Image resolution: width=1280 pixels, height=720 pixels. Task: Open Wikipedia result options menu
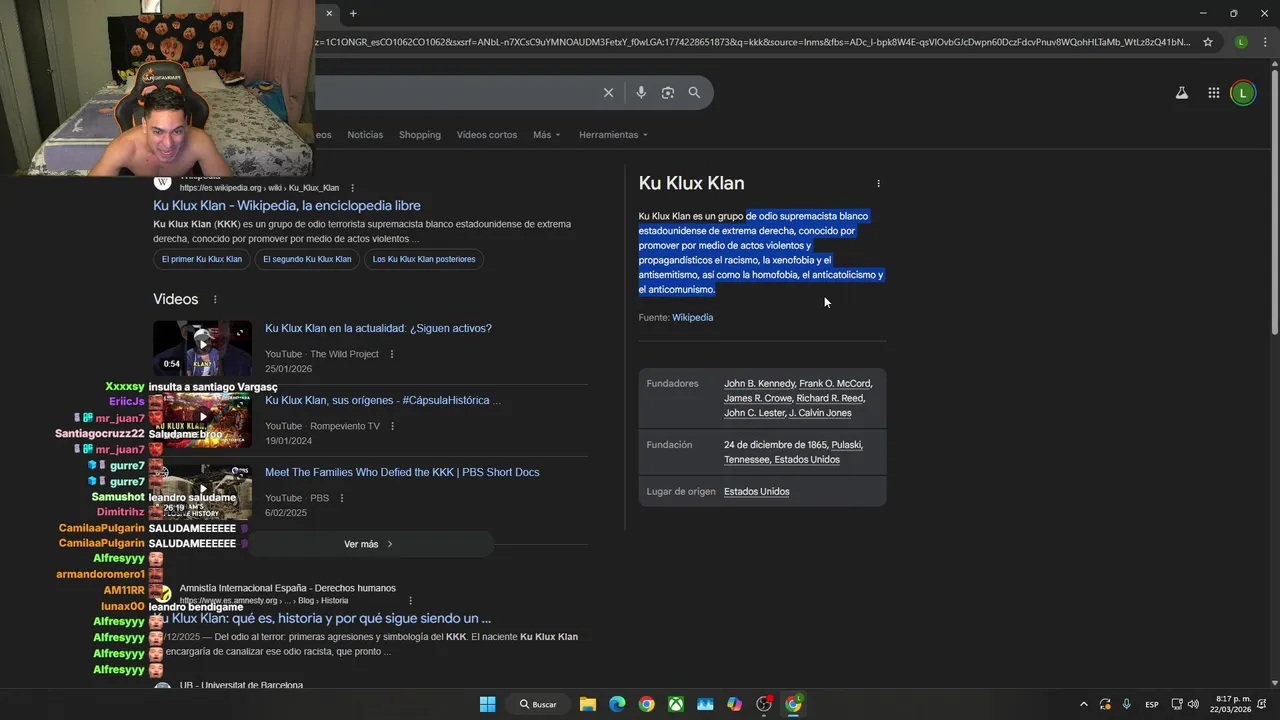(352, 188)
